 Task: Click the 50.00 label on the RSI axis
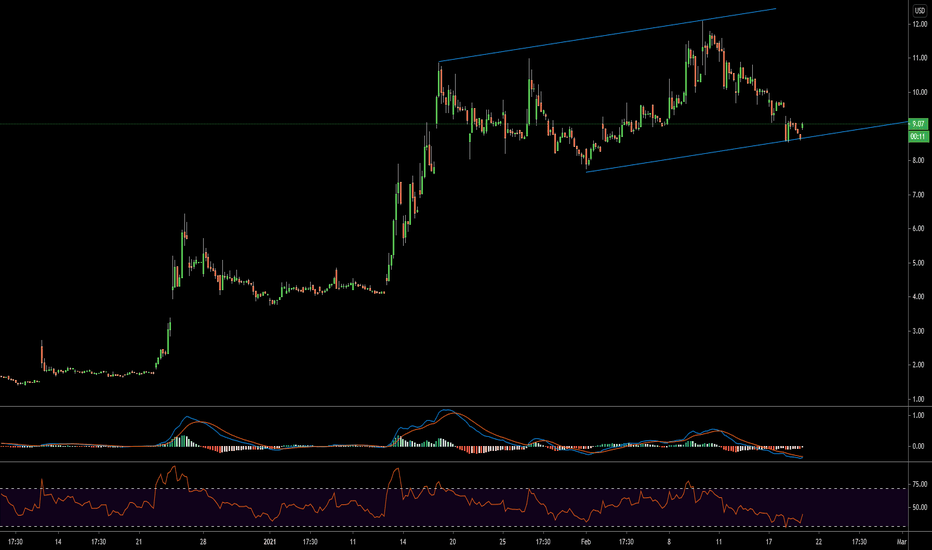click(920, 508)
